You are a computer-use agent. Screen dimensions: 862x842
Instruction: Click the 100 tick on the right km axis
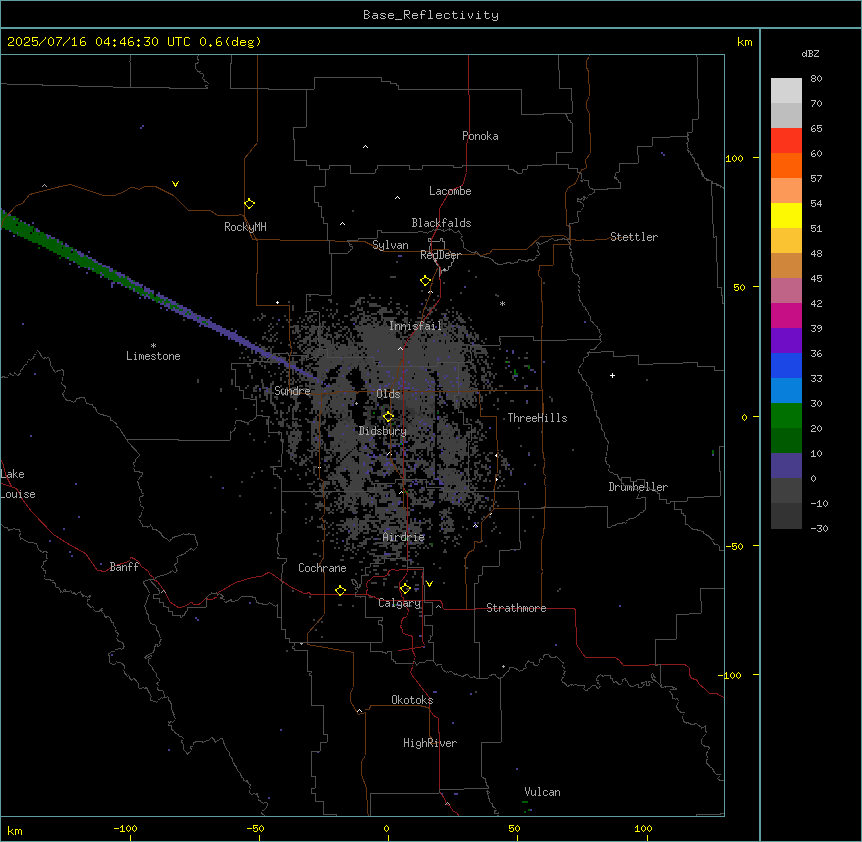(x=734, y=158)
